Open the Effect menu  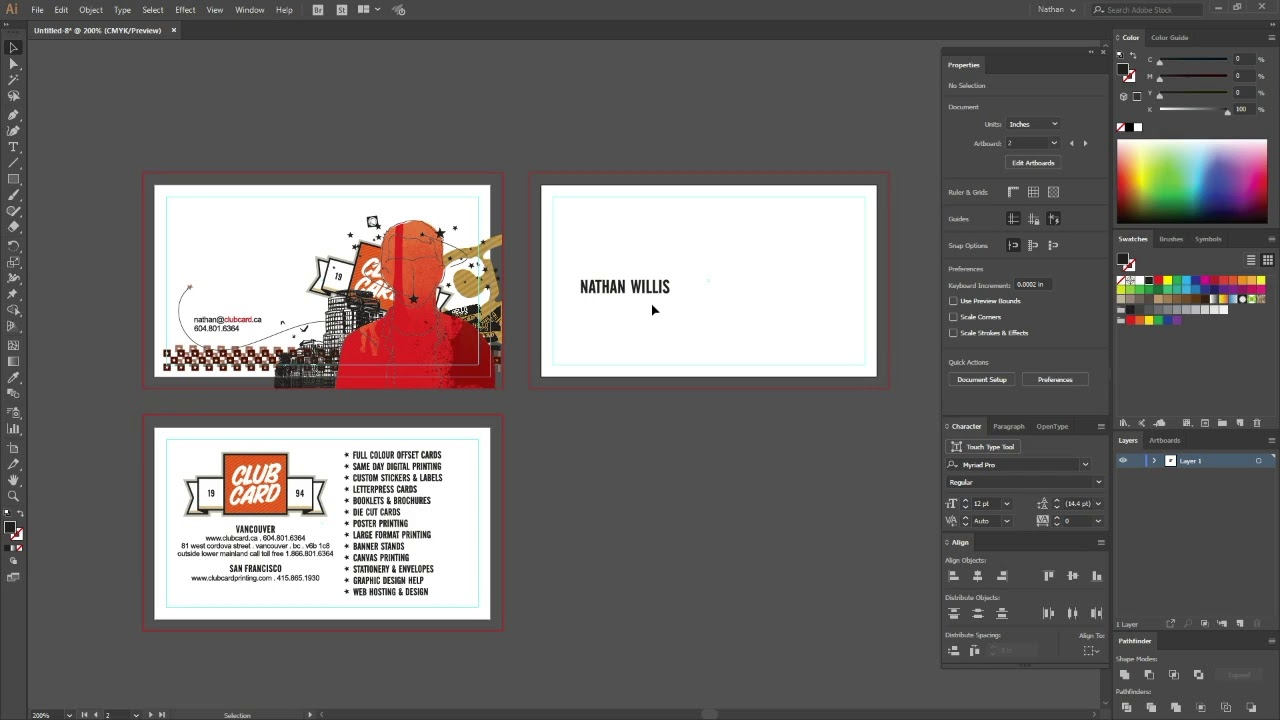tap(185, 10)
